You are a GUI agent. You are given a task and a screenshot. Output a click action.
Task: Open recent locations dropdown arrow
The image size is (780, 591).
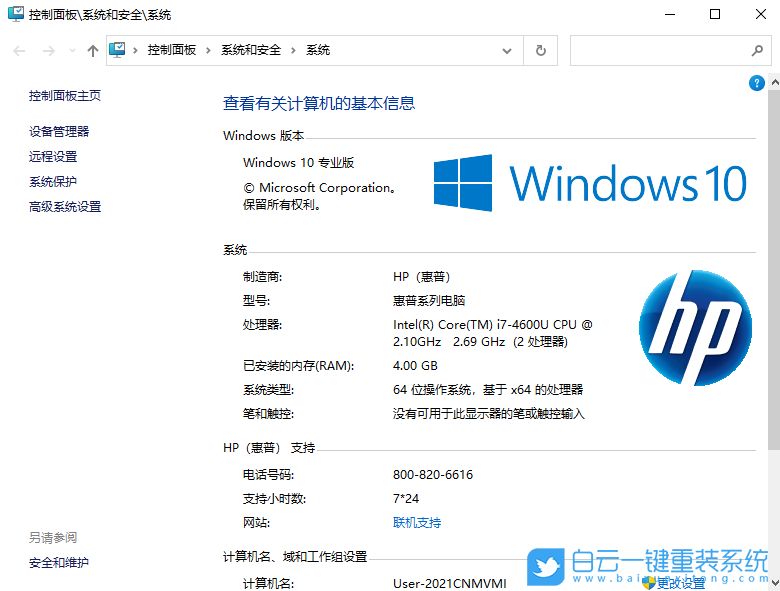click(73, 50)
